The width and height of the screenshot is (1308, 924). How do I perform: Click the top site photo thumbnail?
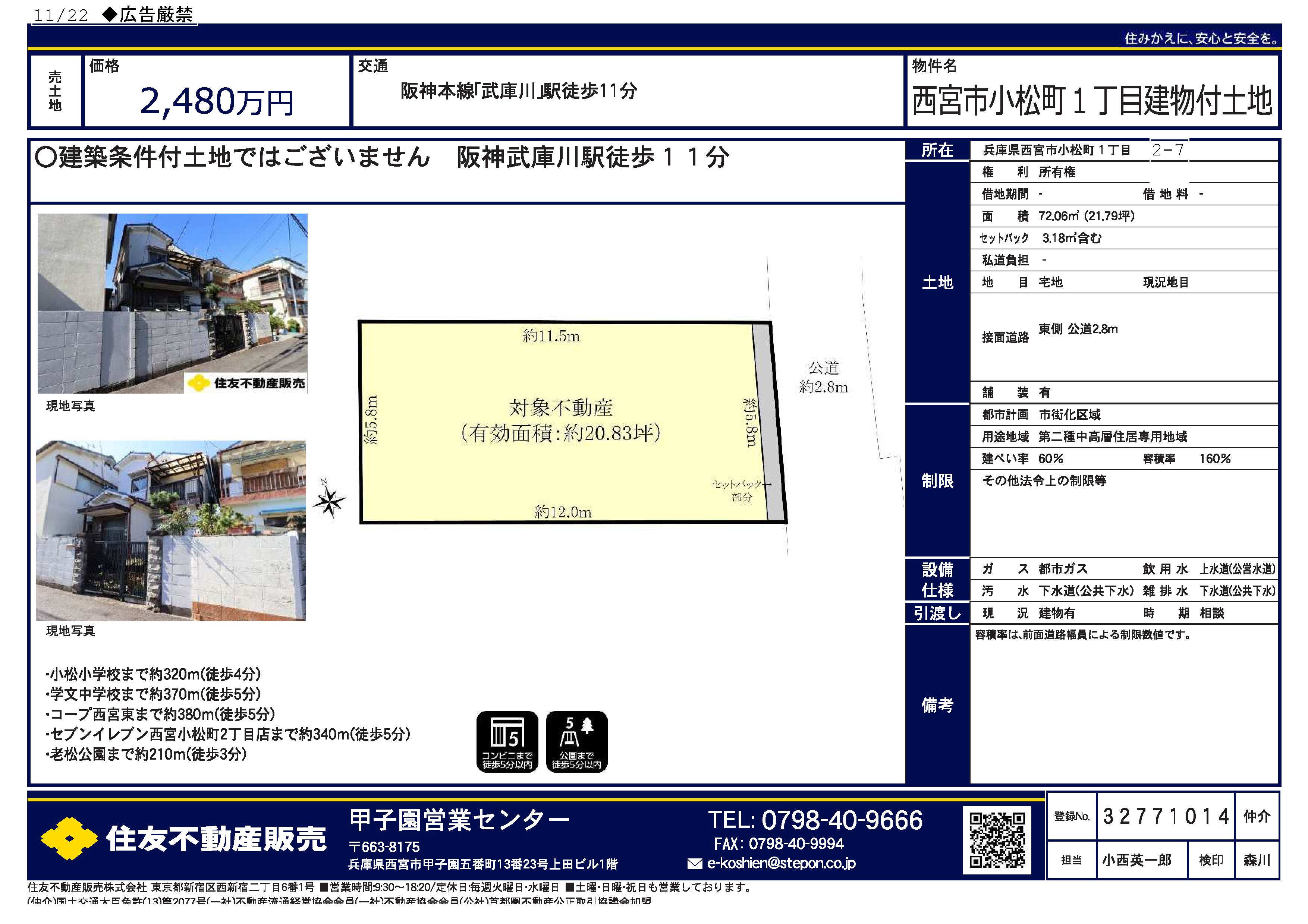[172, 303]
